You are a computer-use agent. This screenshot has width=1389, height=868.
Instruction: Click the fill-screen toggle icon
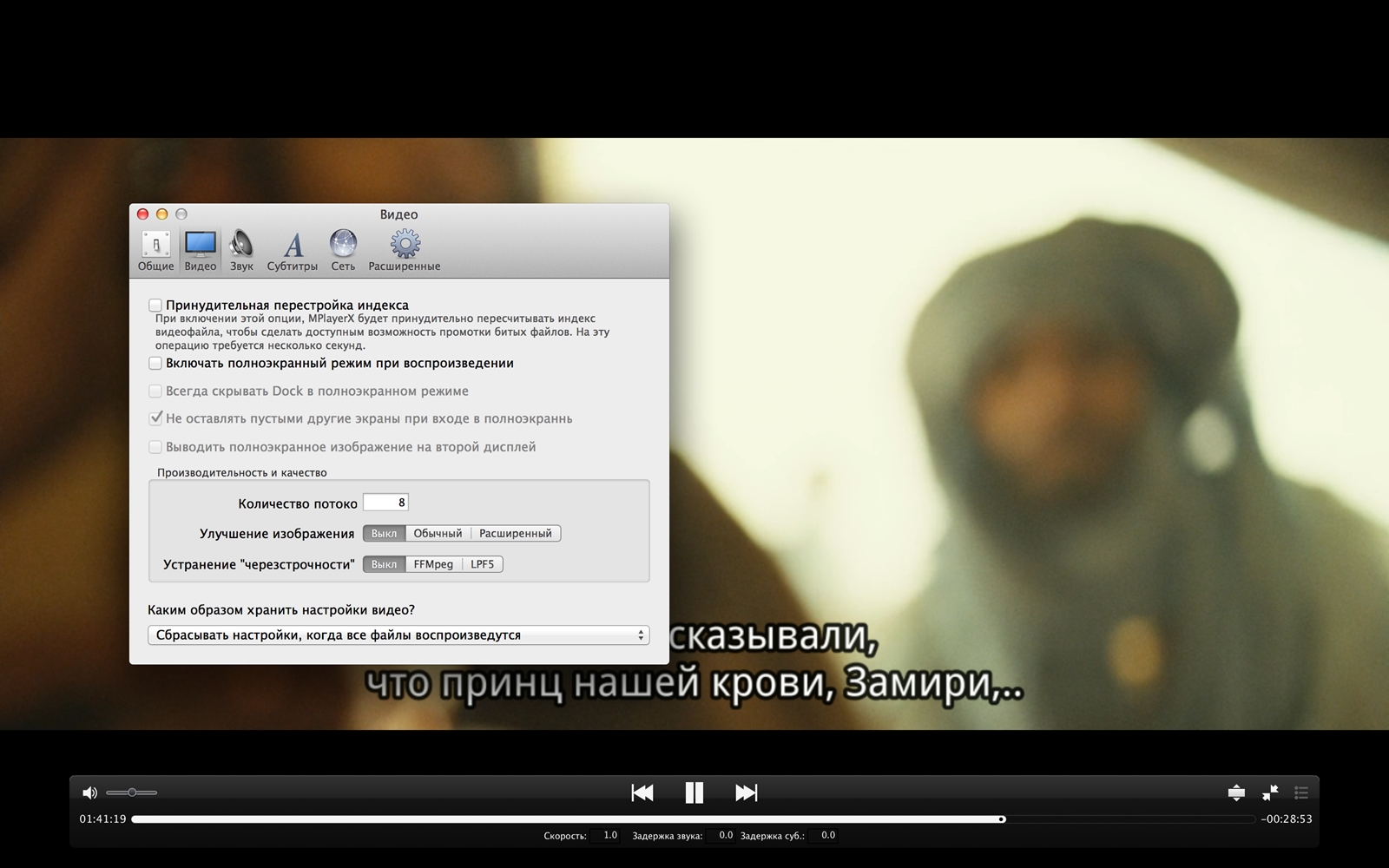pos(1236,792)
